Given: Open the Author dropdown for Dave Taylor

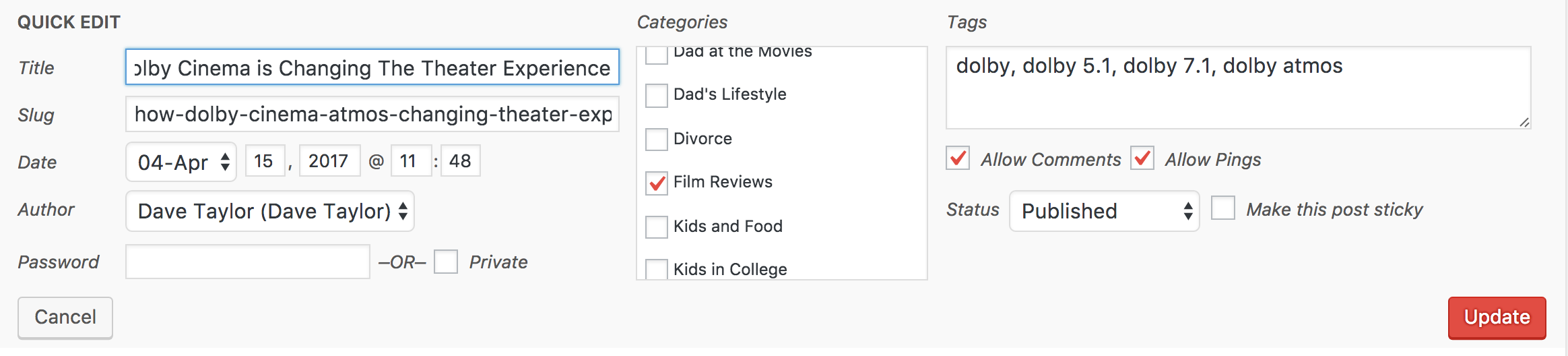Looking at the screenshot, I should coord(270,211).
